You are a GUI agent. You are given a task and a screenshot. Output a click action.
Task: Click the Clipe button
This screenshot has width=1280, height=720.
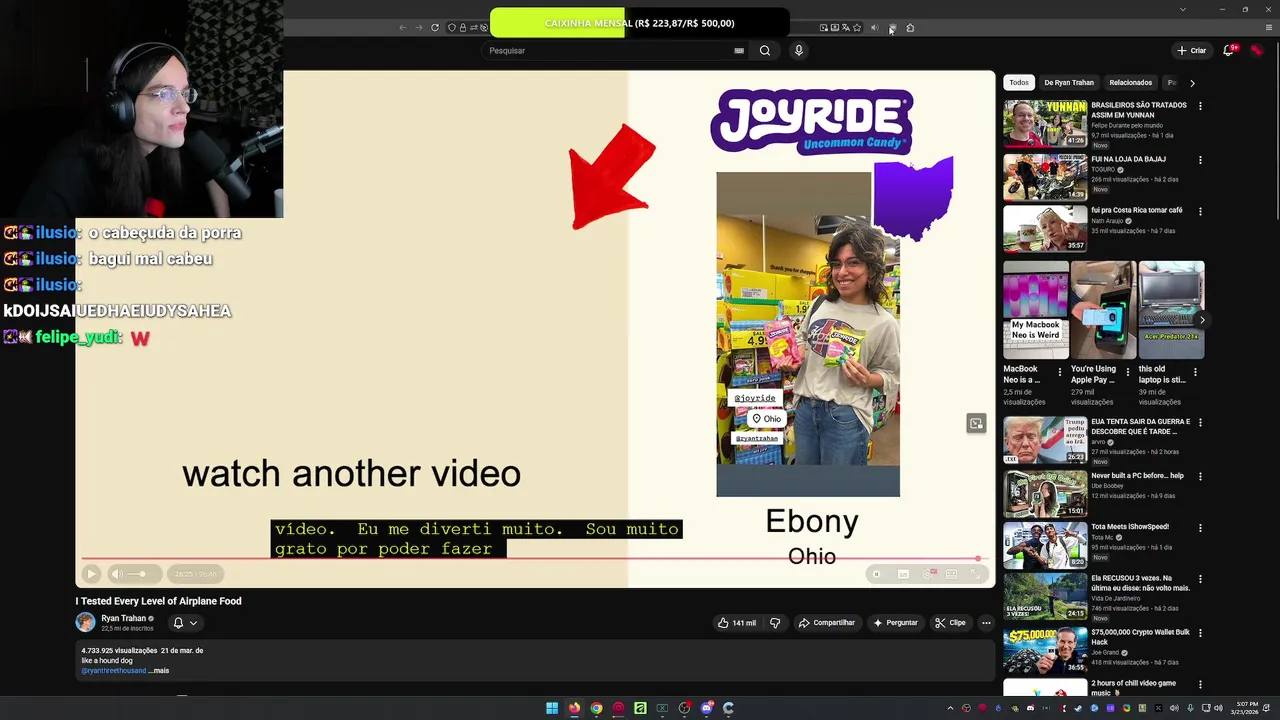click(x=950, y=623)
